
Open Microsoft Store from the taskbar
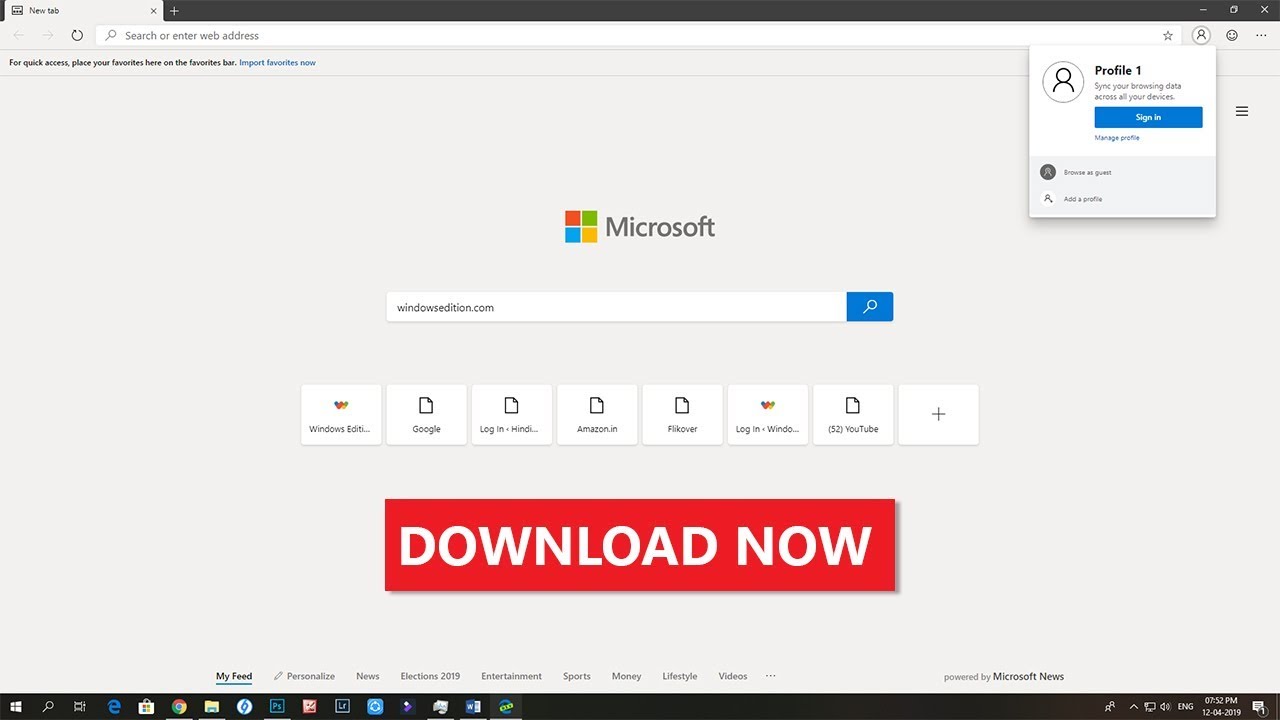(x=146, y=707)
